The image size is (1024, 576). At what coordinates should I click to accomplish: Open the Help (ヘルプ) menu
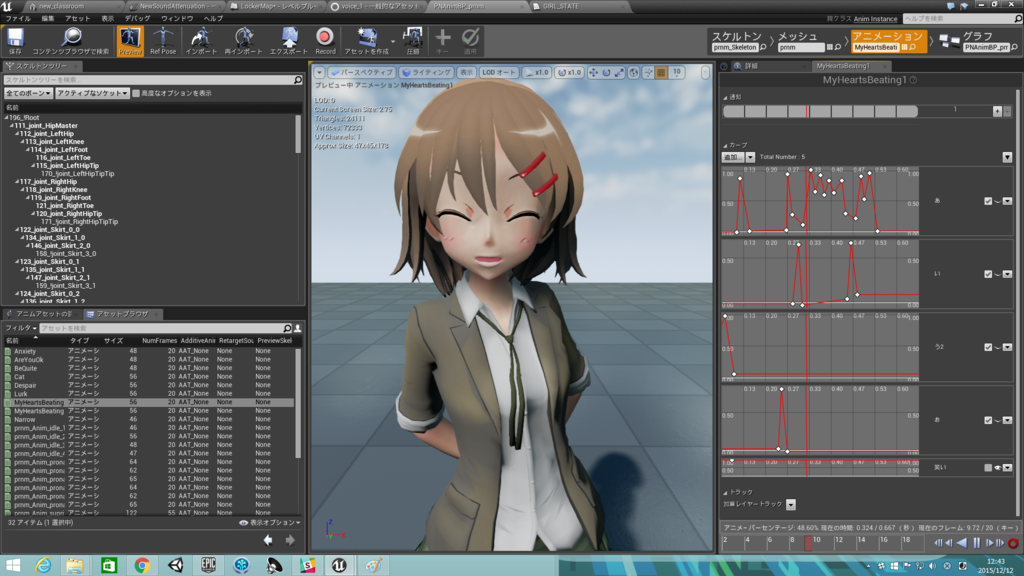tap(213, 18)
